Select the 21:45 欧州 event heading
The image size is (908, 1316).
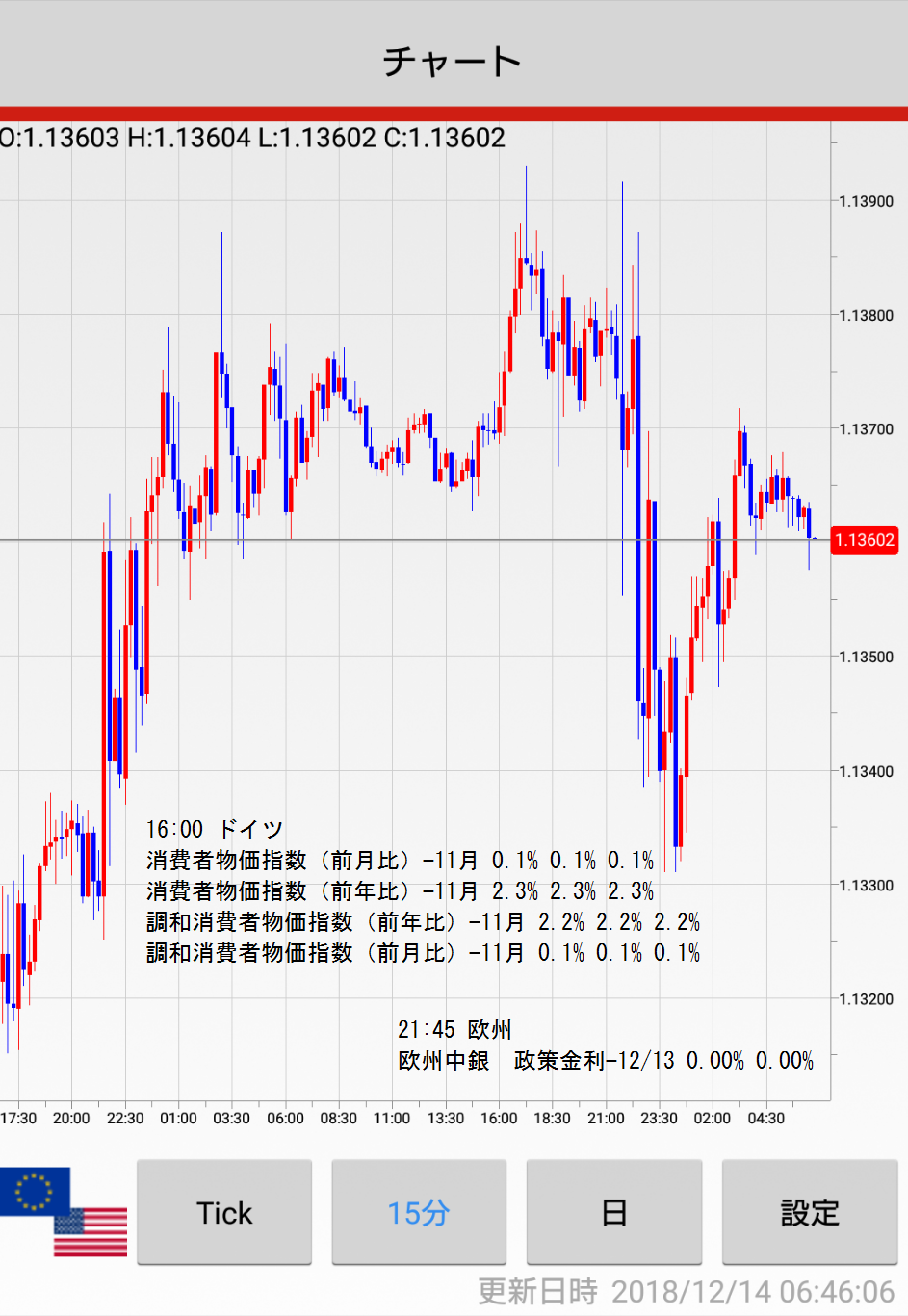454,1029
